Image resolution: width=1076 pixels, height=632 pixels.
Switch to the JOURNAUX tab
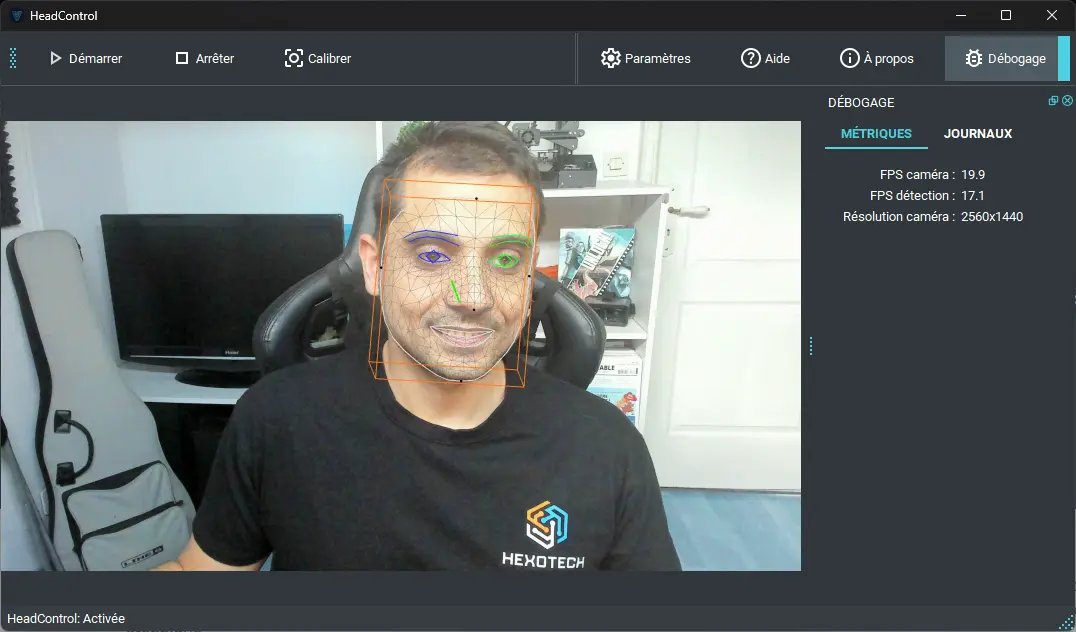click(977, 134)
